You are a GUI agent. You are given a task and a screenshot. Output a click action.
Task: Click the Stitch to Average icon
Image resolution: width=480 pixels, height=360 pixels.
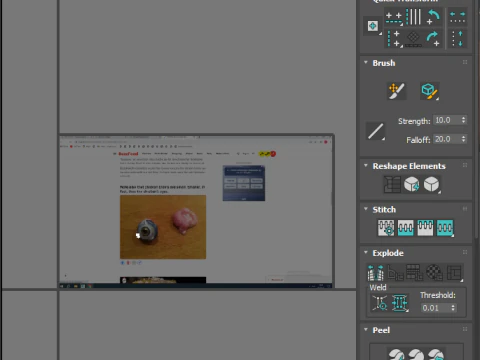coord(406,228)
